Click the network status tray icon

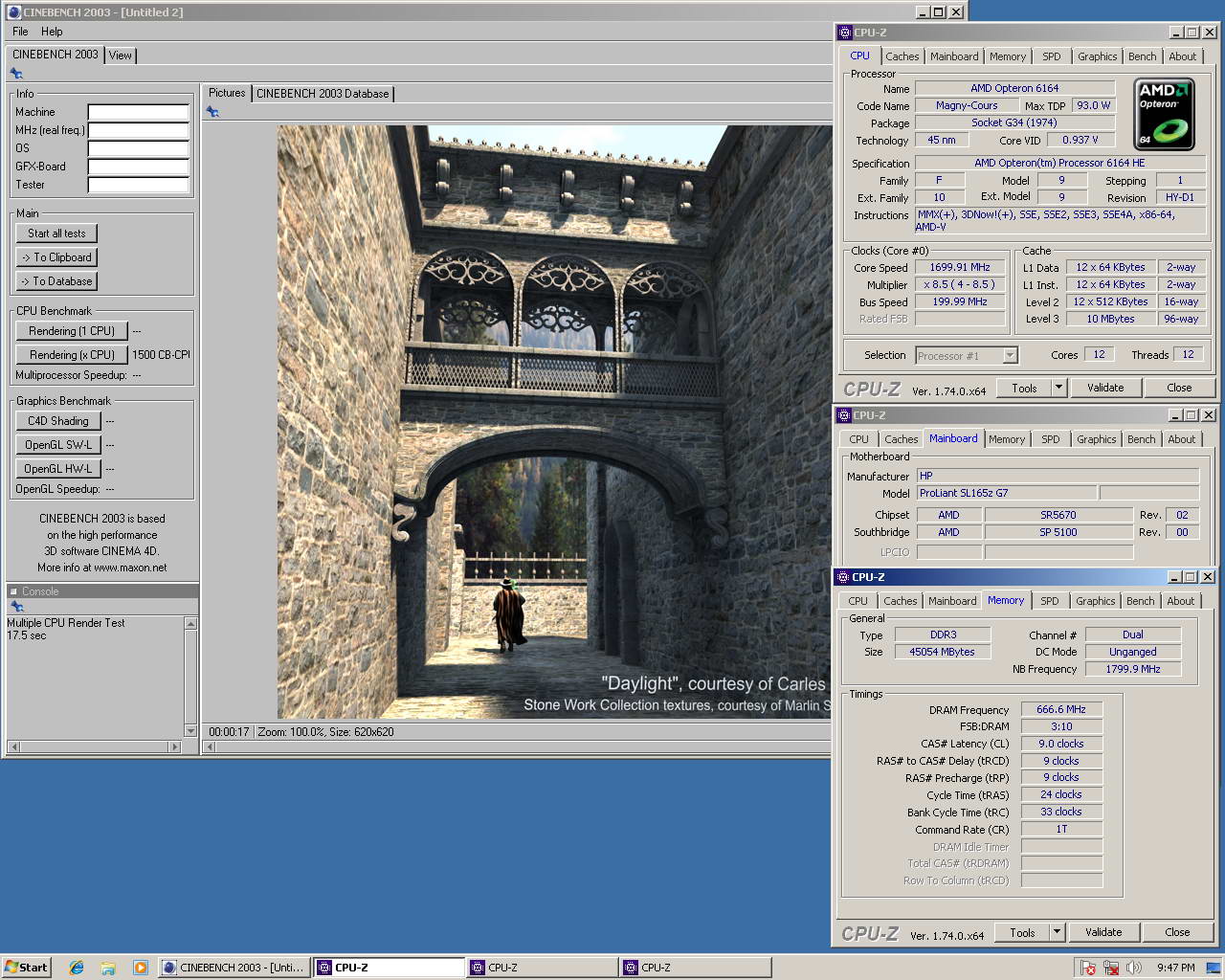click(x=1111, y=968)
